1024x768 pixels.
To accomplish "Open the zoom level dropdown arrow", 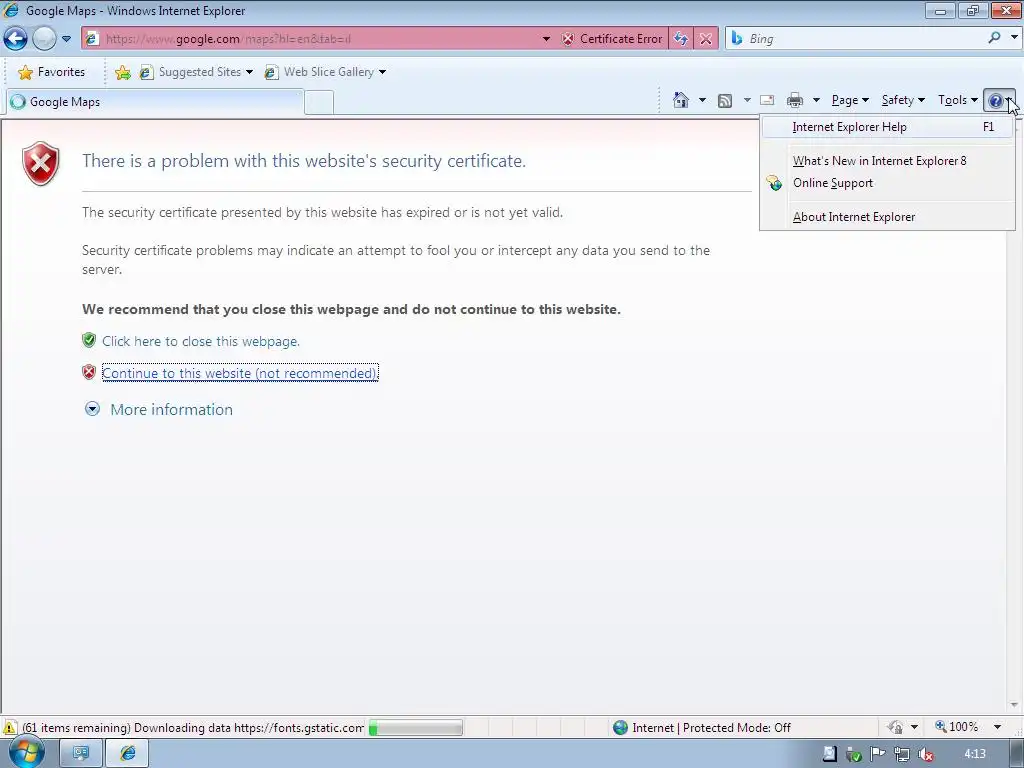I will tap(997, 727).
